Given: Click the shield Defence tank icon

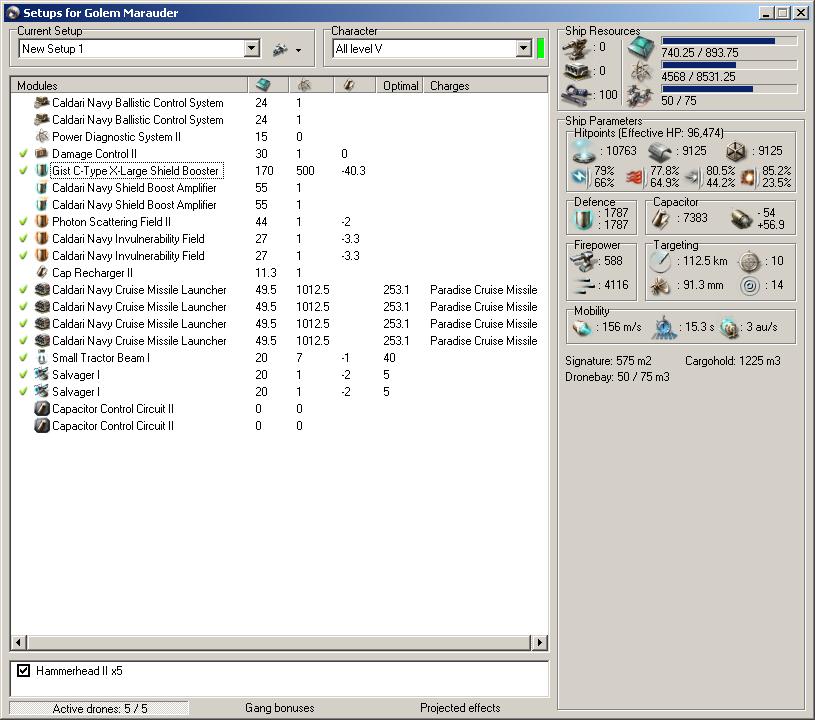Looking at the screenshot, I should point(583,219).
